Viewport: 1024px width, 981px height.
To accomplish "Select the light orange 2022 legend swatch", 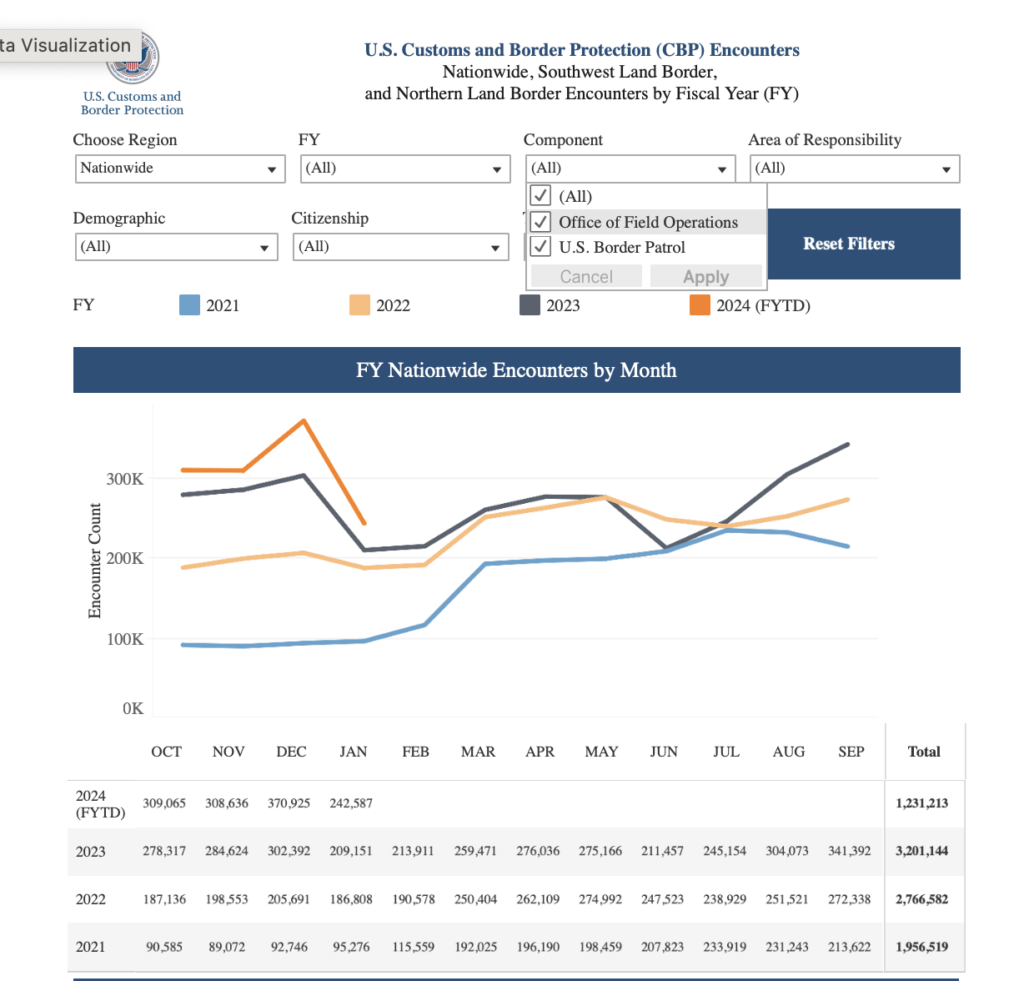I will point(359,305).
